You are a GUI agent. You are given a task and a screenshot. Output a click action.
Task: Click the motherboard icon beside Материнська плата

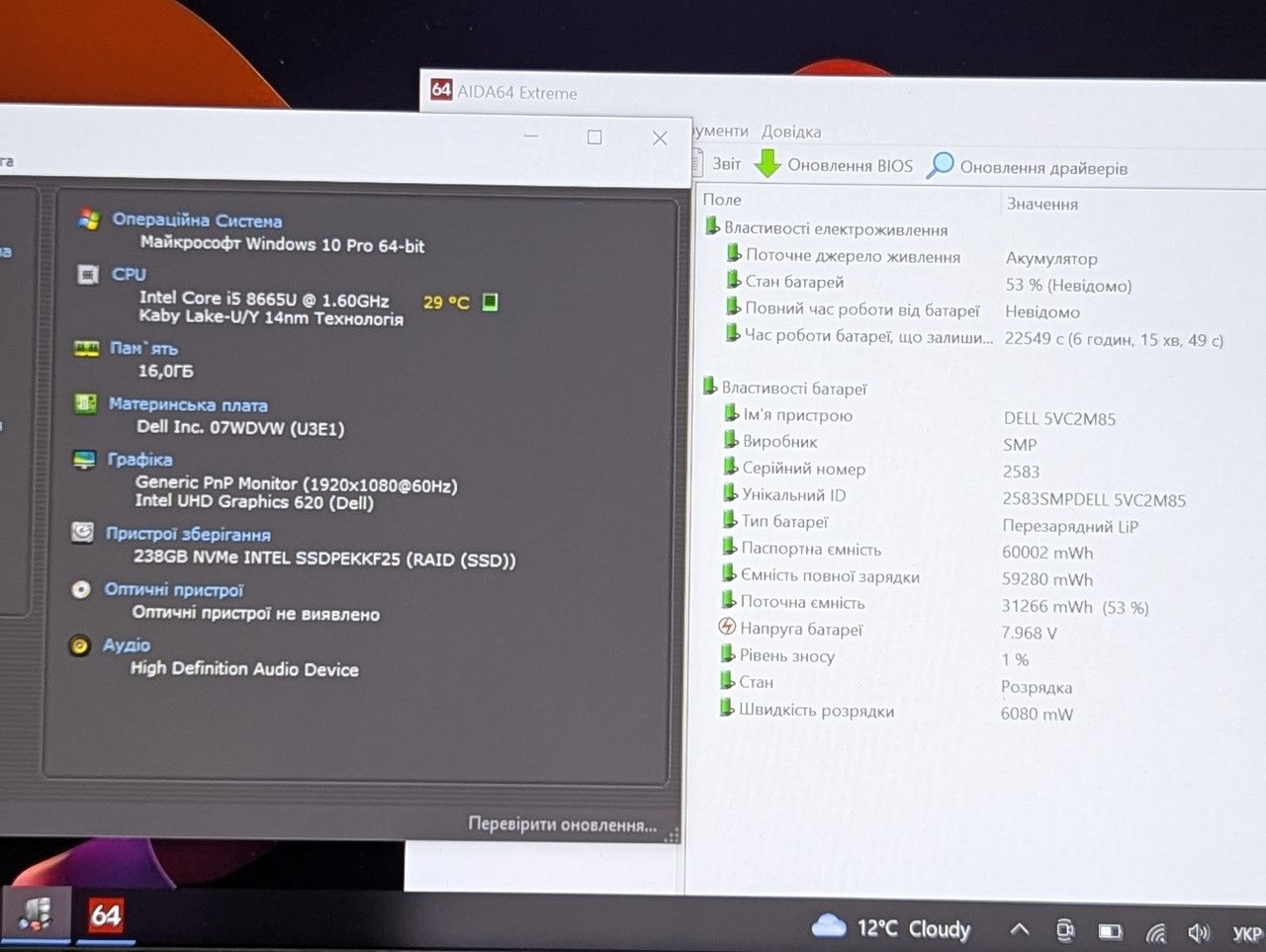point(86,403)
